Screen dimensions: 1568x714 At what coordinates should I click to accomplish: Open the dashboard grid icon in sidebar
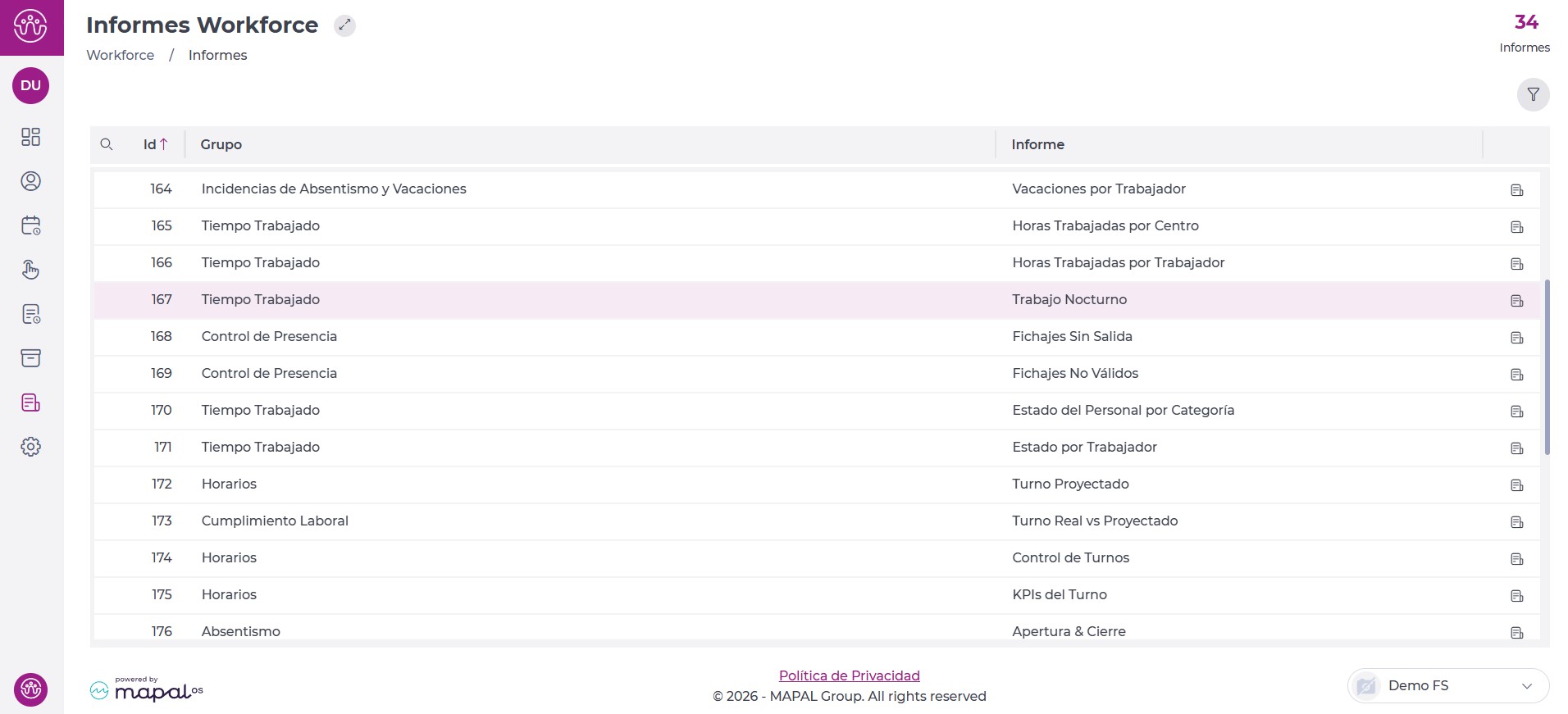pyautogui.click(x=30, y=137)
